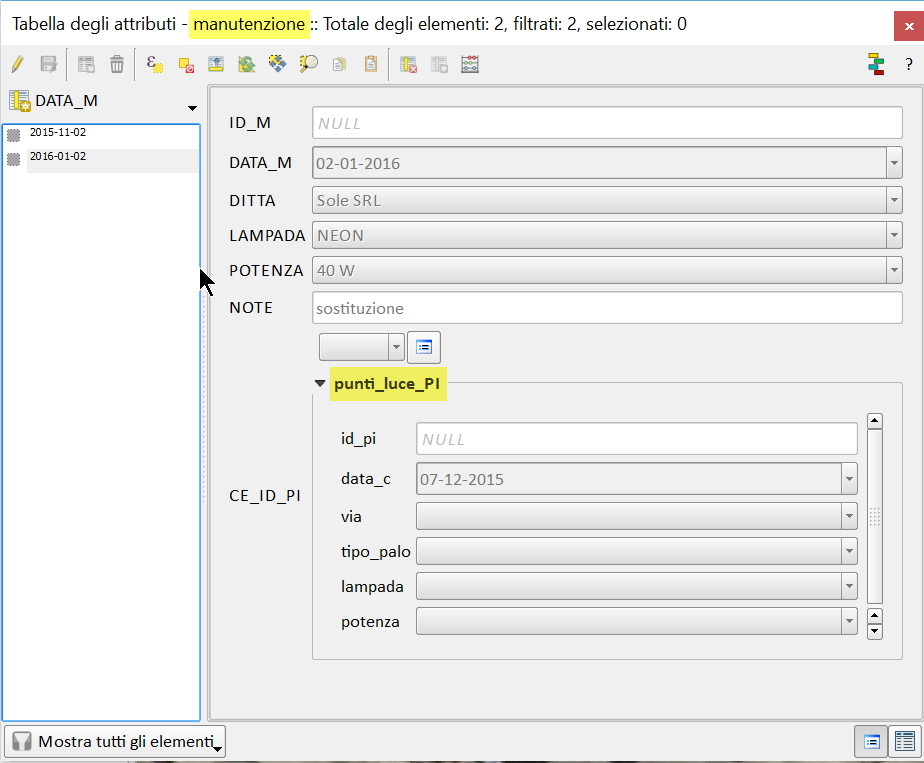Open the DITTA dropdown showing Sole SRL
This screenshot has height=763, width=924.
[x=893, y=200]
